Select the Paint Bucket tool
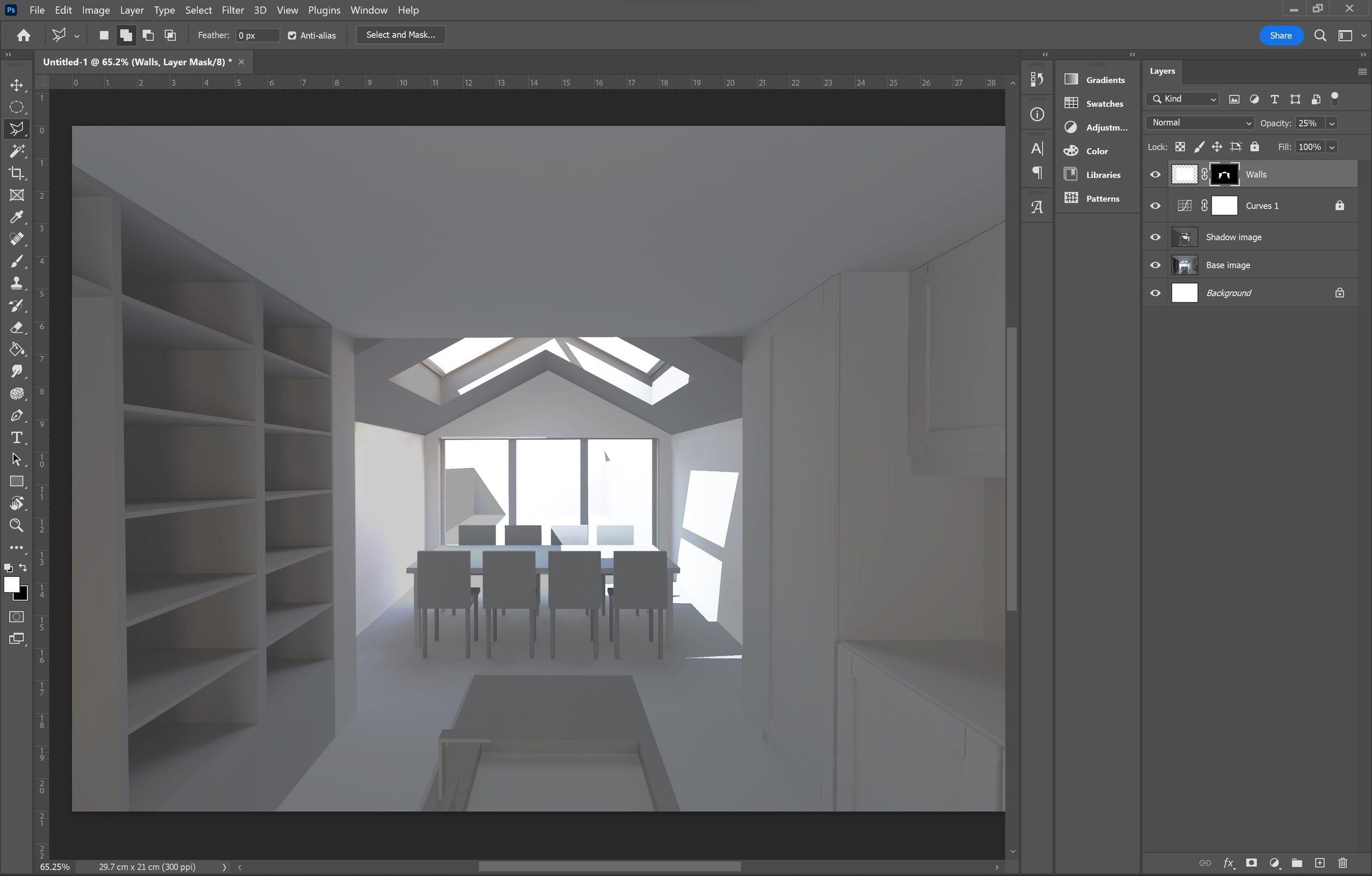This screenshot has height=876, width=1372. tap(16, 349)
